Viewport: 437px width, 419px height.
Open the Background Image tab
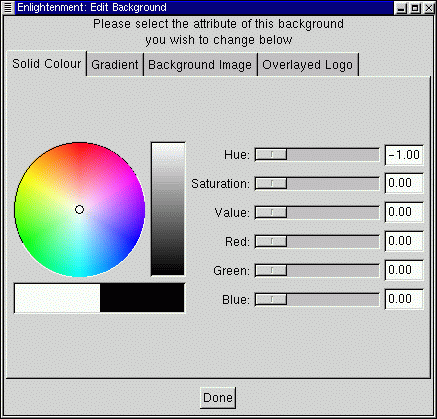(200, 64)
